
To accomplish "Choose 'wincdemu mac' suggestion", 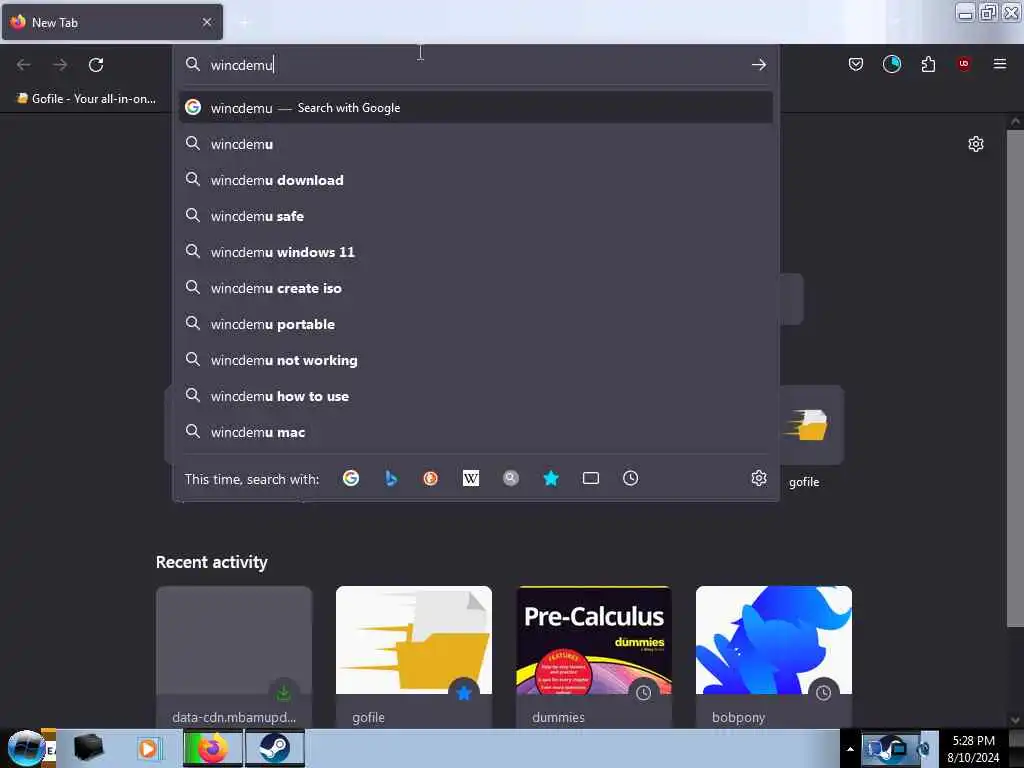I will (475, 432).
